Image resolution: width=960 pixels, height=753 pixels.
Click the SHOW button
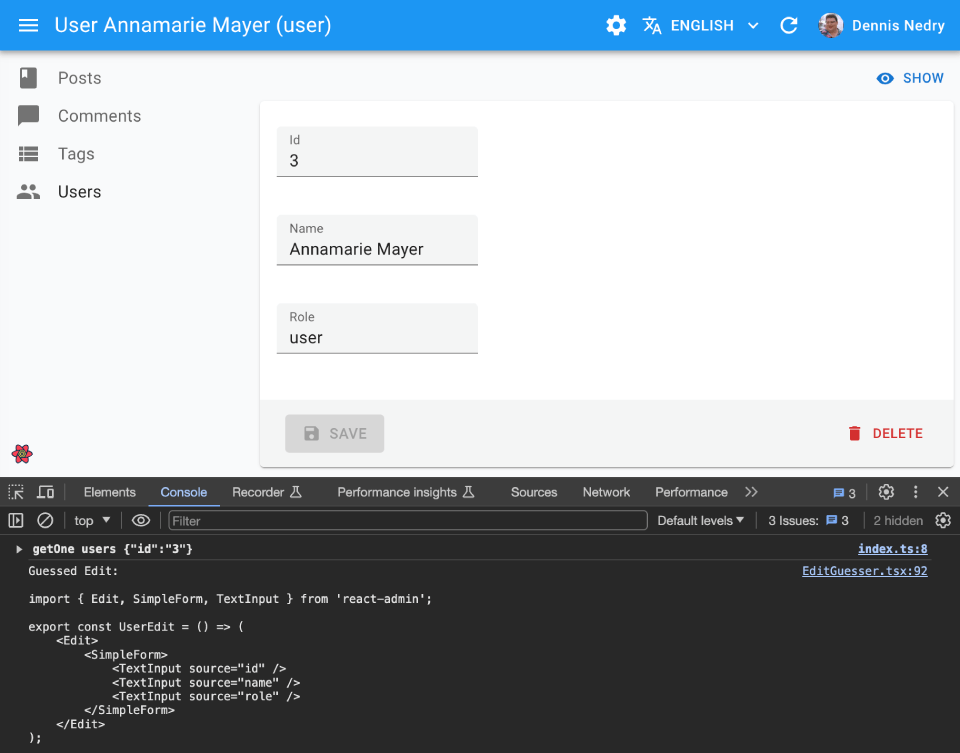pyautogui.click(x=910, y=78)
